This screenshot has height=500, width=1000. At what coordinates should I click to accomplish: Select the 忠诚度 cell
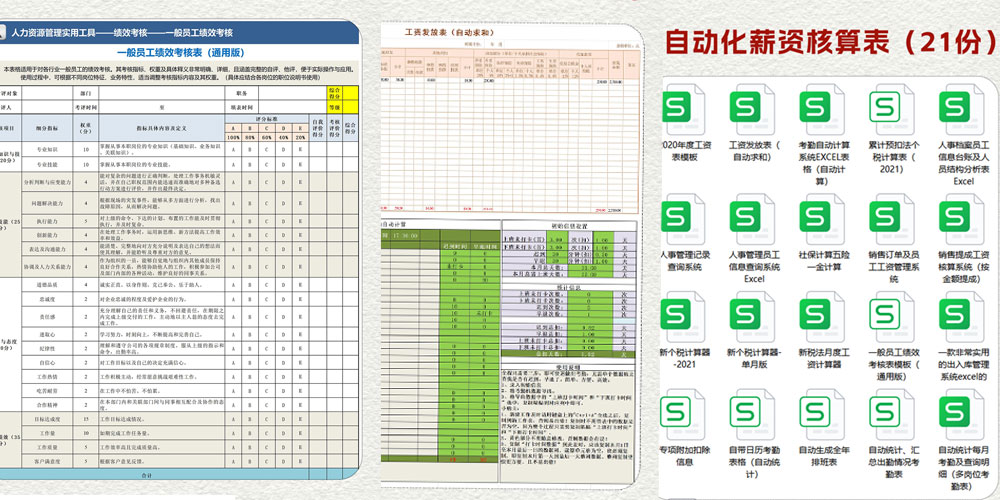[48, 299]
